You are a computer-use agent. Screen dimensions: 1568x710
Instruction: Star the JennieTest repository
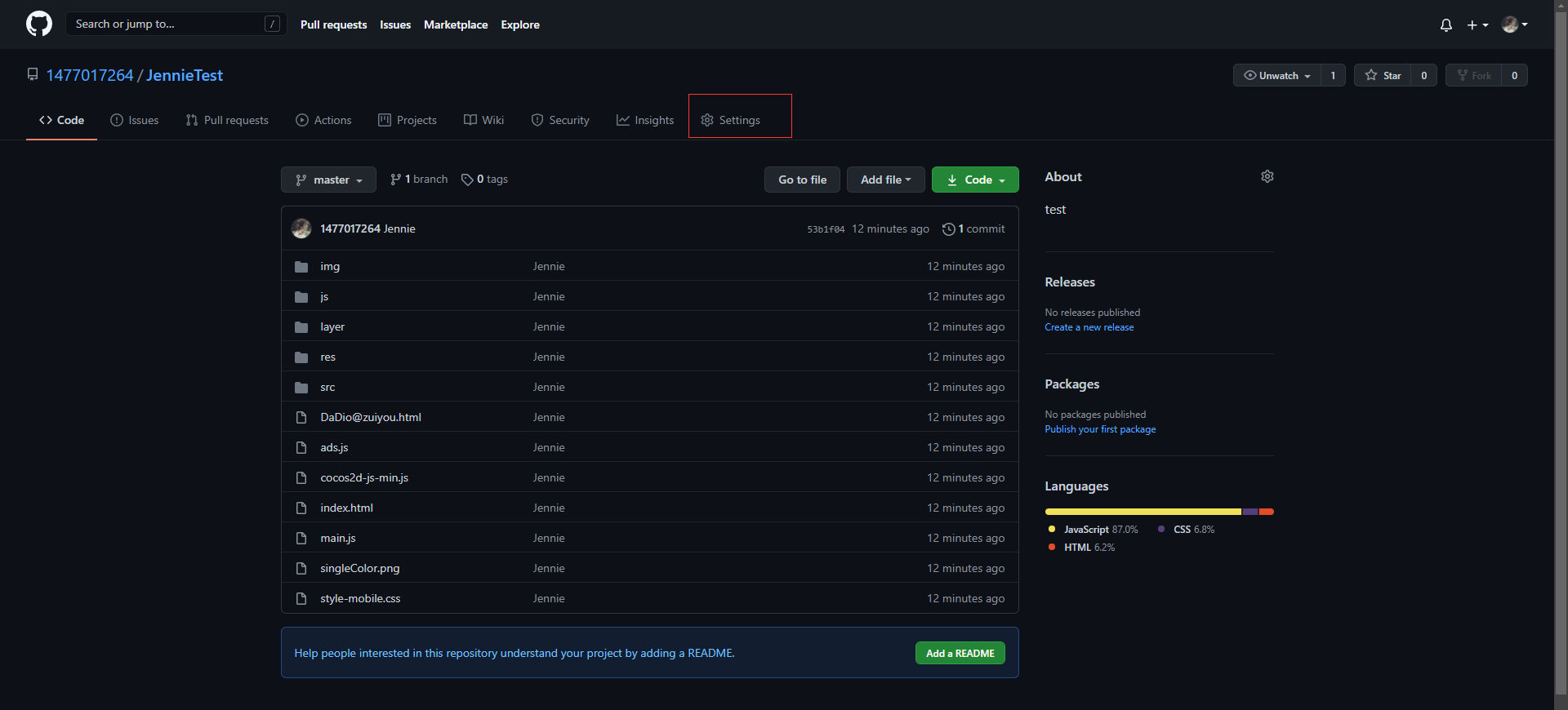1383,75
